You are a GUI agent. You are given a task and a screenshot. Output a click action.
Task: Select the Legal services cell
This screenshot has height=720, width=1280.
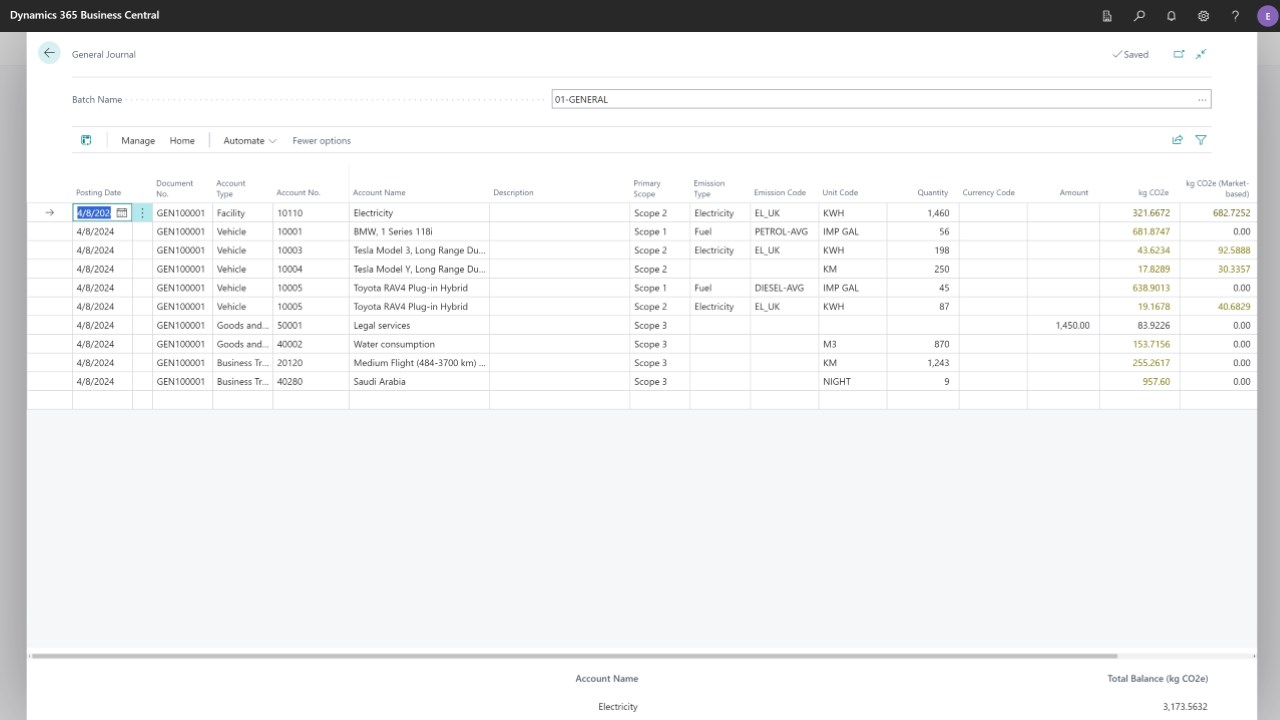tap(419, 325)
